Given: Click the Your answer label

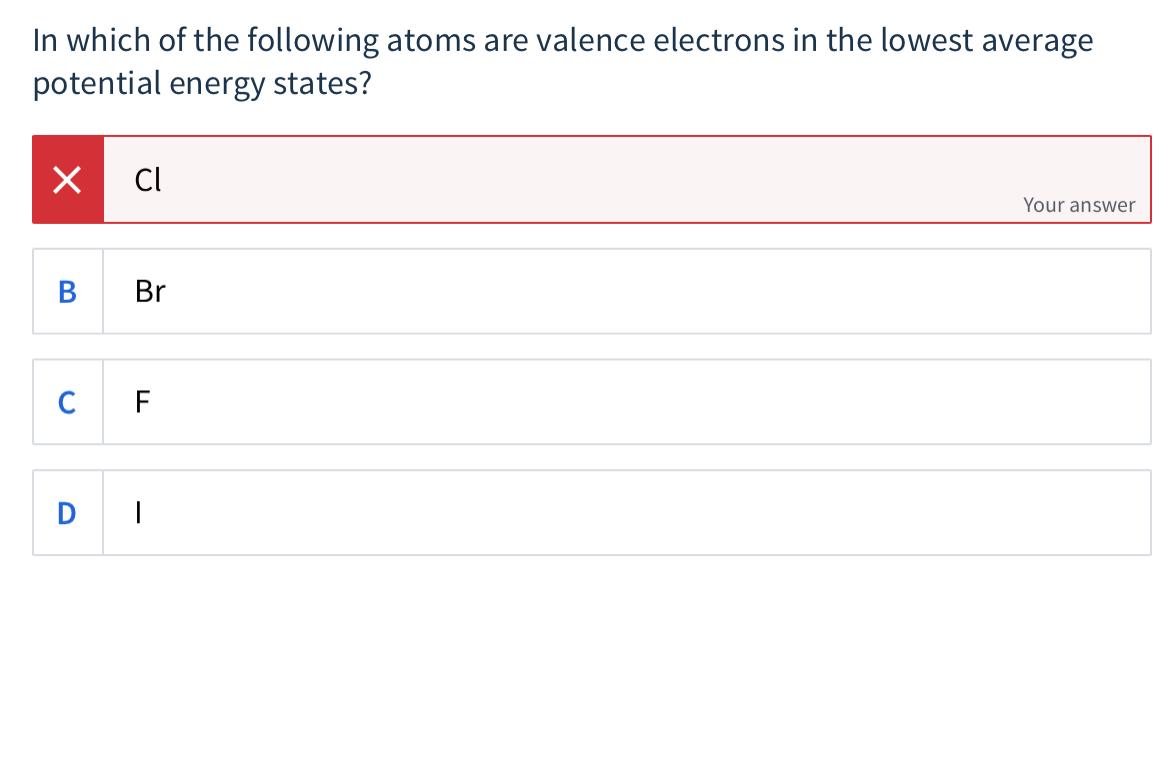Looking at the screenshot, I should (x=1080, y=204).
